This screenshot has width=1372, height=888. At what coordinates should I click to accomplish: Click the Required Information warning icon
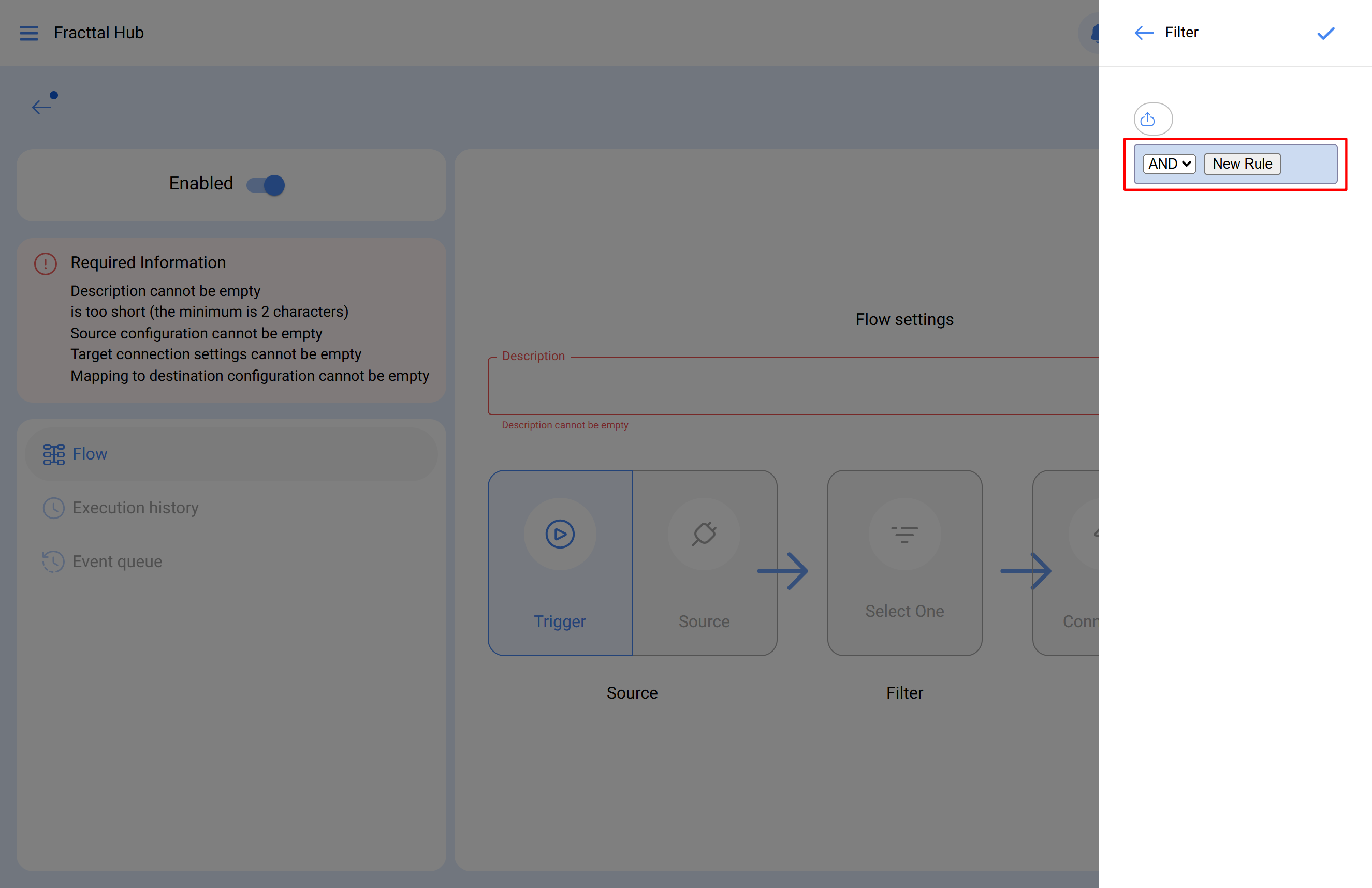[x=46, y=264]
